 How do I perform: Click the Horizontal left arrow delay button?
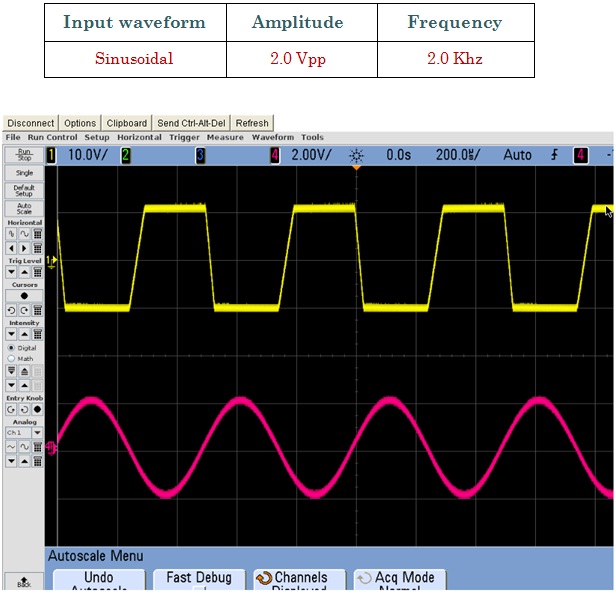(x=11, y=248)
